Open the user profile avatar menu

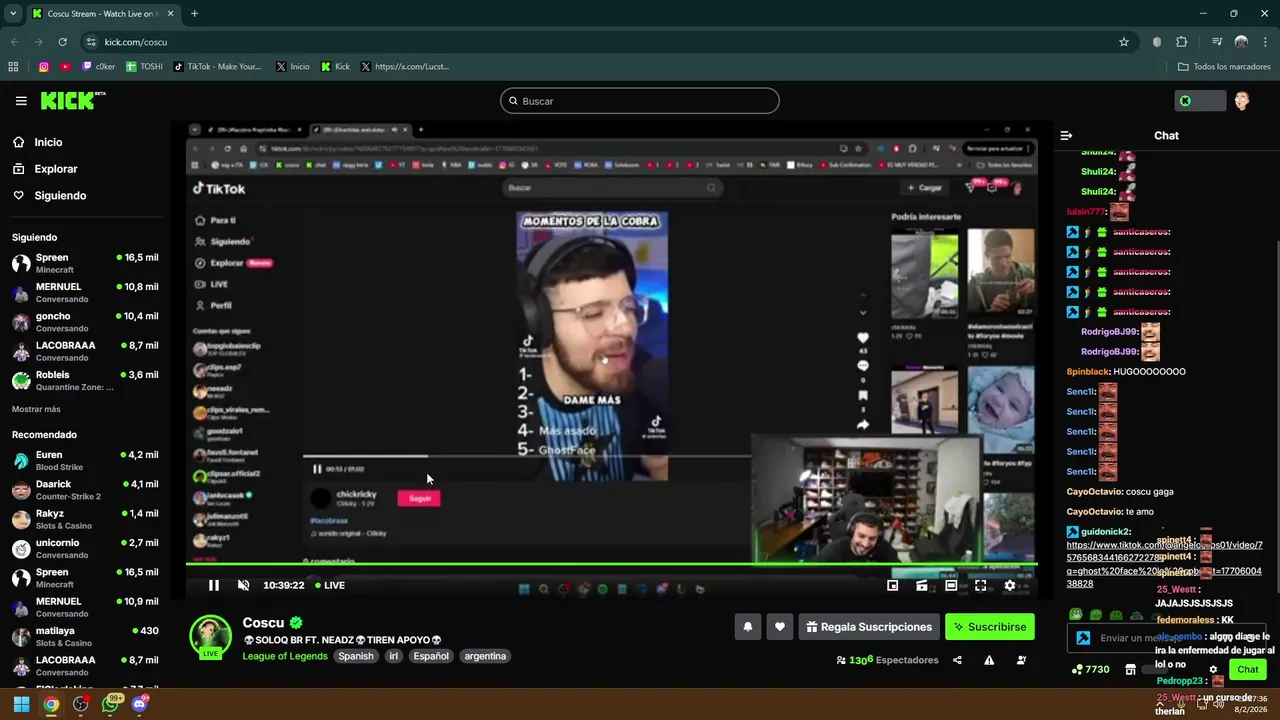(x=1242, y=101)
